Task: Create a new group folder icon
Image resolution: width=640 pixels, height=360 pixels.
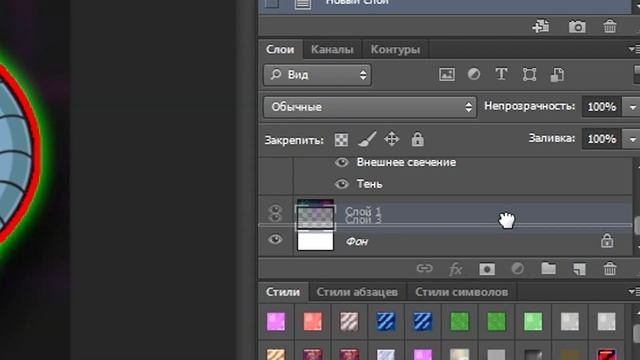Action: (548, 268)
